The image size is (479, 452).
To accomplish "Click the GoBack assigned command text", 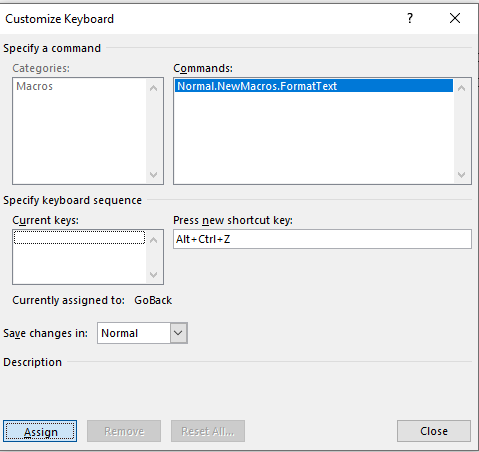I will coord(153,300).
